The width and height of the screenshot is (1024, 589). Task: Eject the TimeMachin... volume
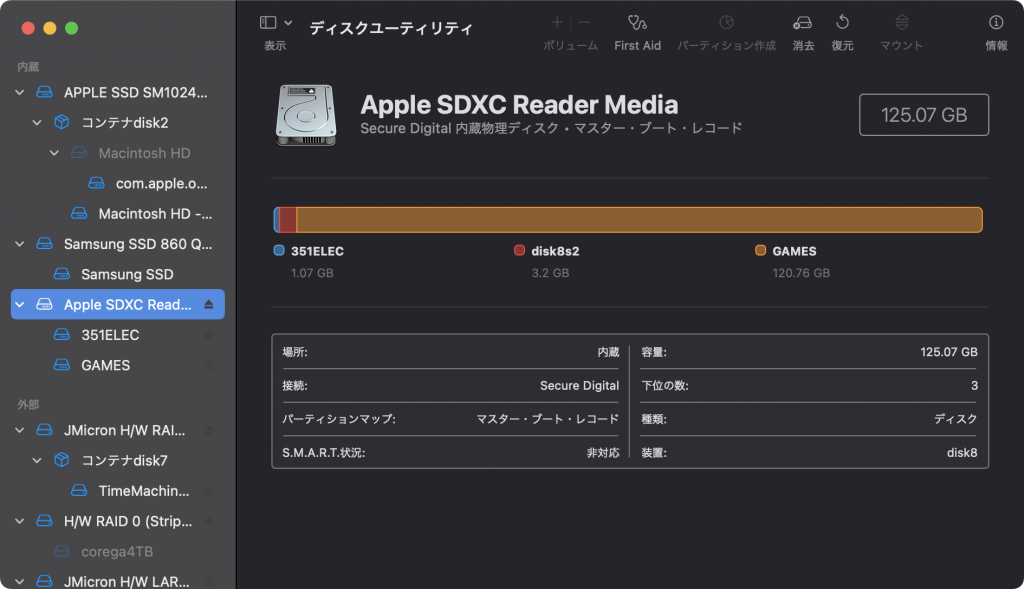[x=209, y=491]
